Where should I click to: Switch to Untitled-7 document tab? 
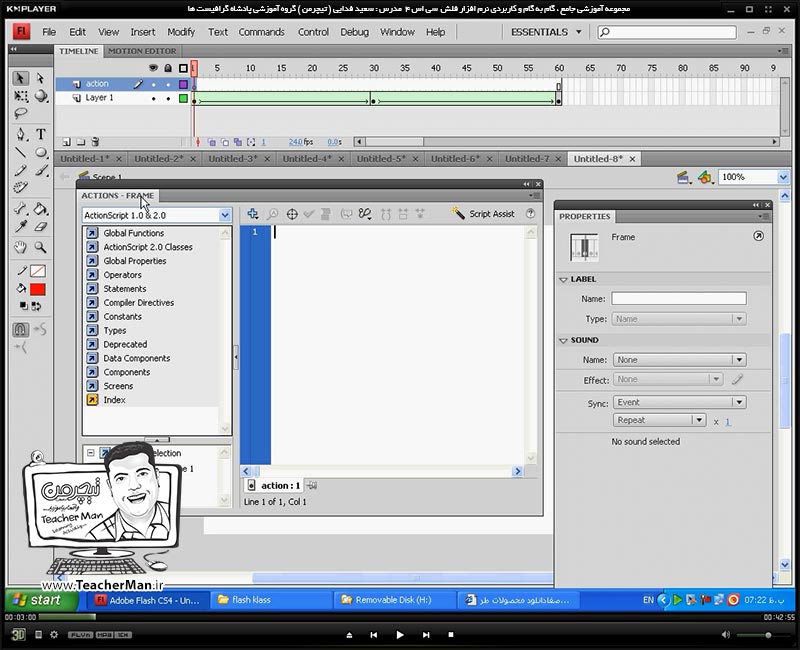[527, 159]
